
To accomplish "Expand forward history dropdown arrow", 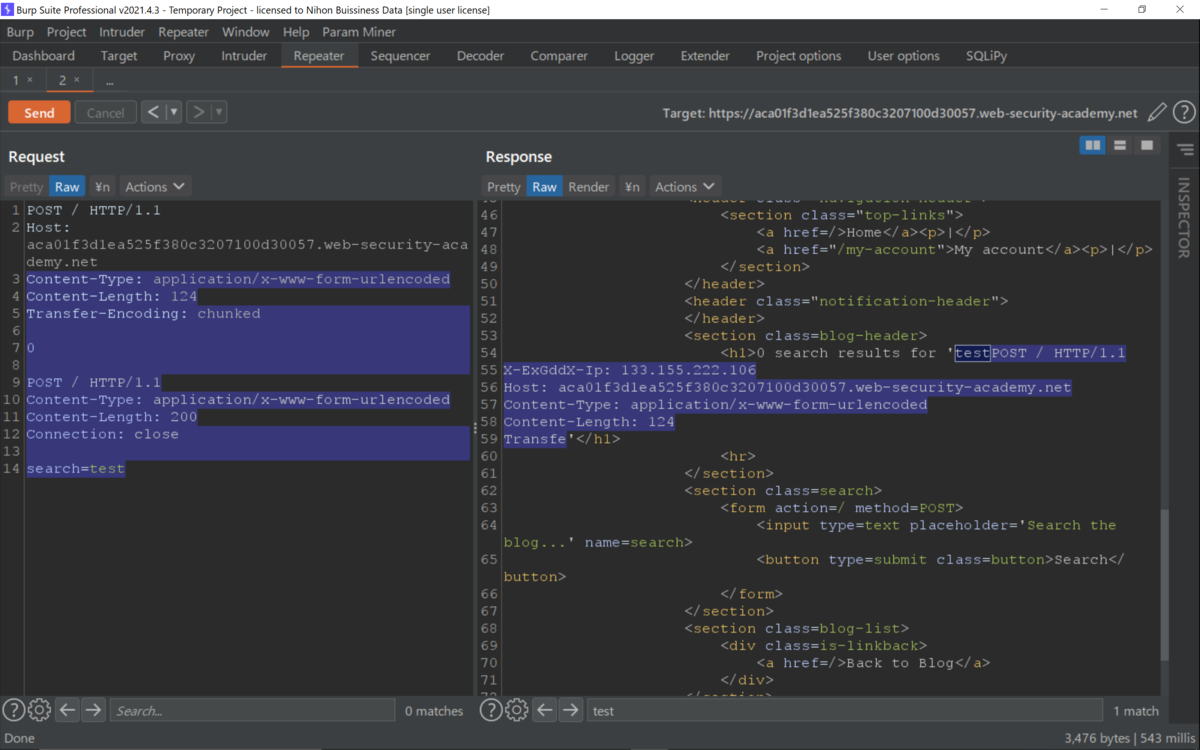I will tap(219, 112).
